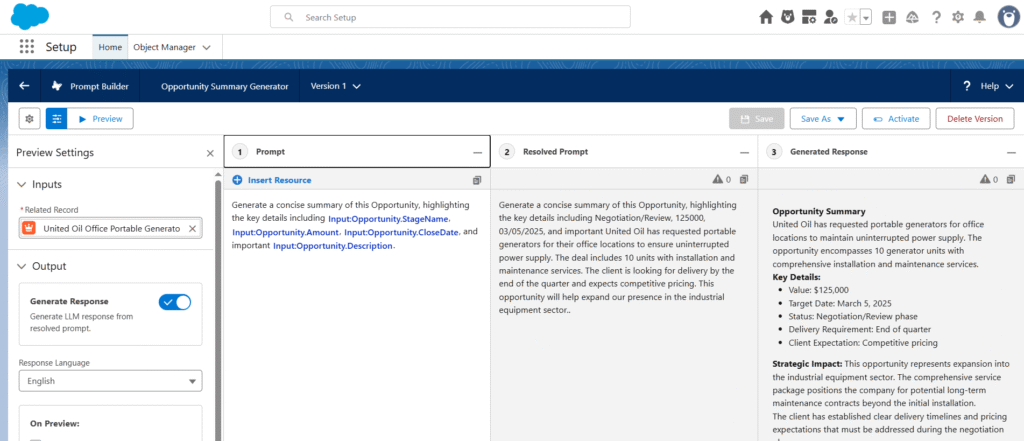The image size is (1024, 441).
Task: Click the App Launcher grid icon
Action: [27, 47]
